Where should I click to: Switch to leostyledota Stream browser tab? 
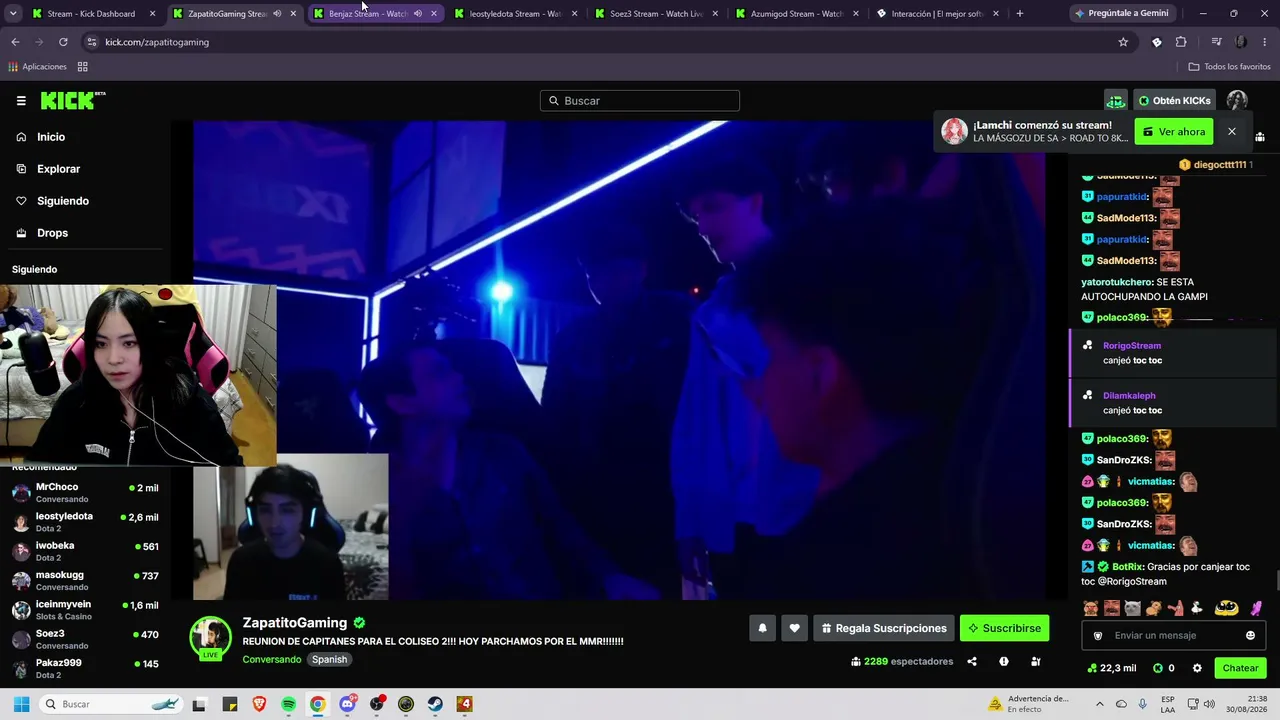[515, 14]
